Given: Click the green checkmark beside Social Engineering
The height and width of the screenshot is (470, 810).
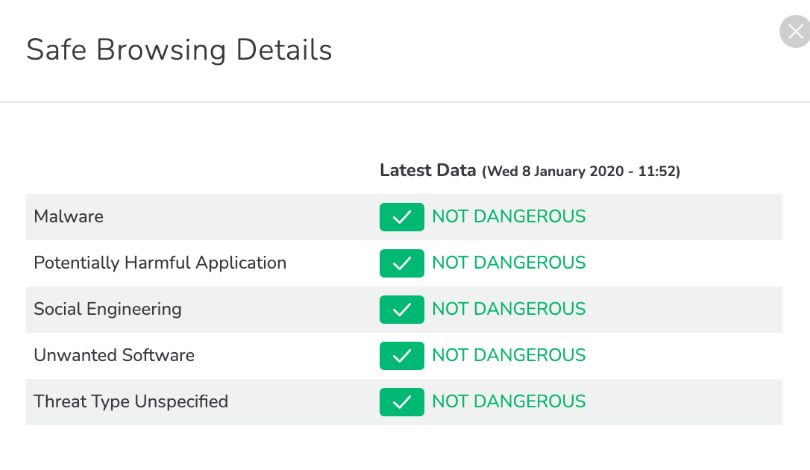Looking at the screenshot, I should pyautogui.click(x=402, y=309).
